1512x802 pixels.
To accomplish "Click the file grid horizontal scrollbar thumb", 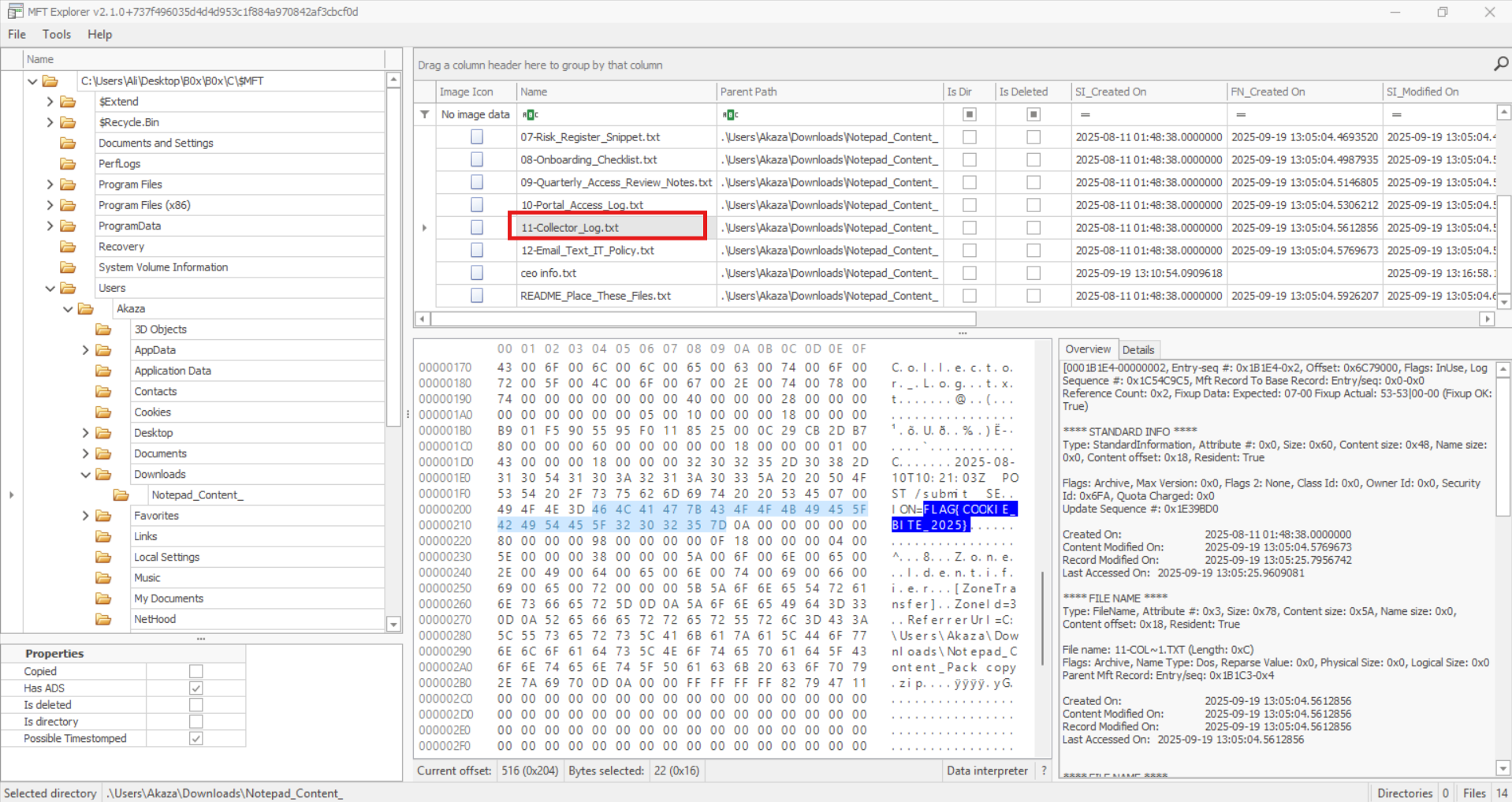I will (x=703, y=319).
